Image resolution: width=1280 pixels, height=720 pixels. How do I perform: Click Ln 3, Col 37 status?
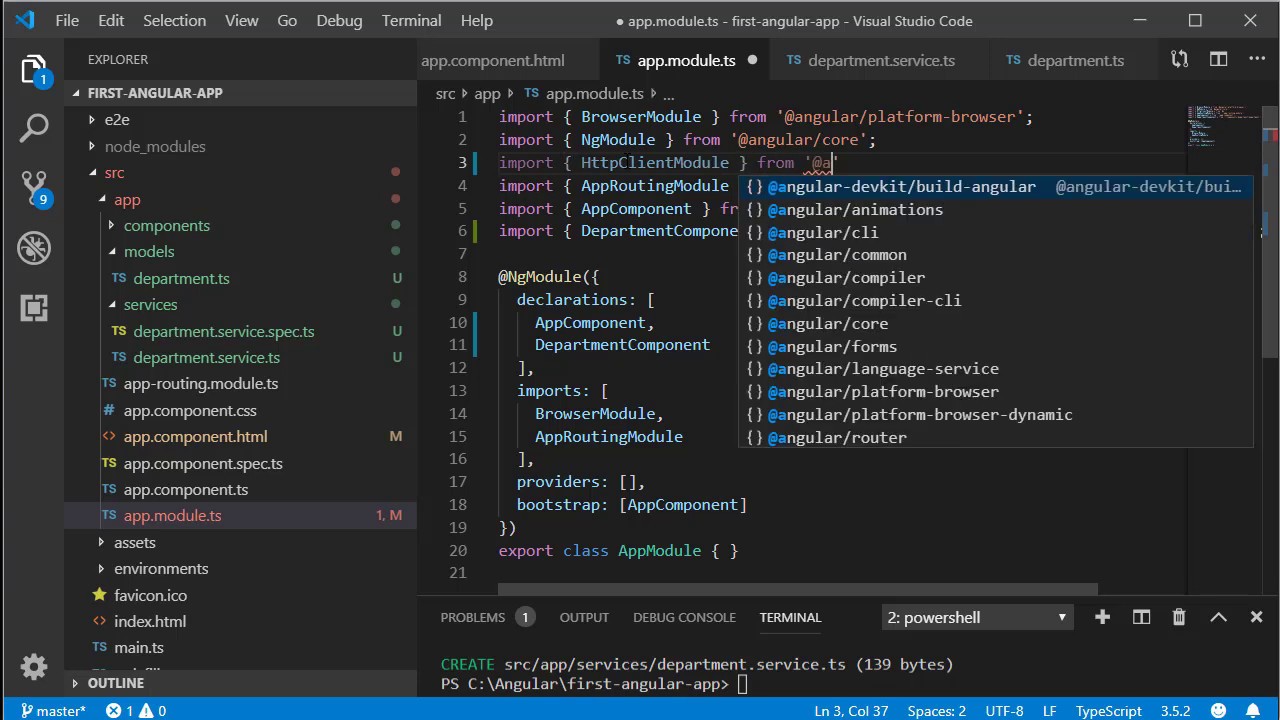851,711
